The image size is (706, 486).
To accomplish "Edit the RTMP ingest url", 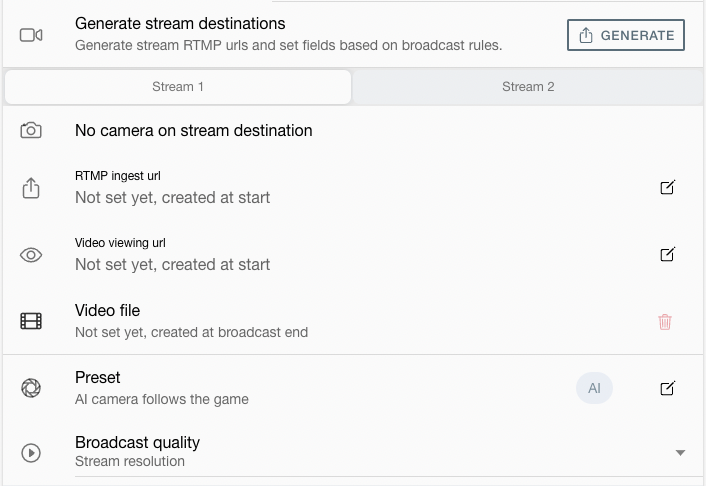I will tap(667, 187).
